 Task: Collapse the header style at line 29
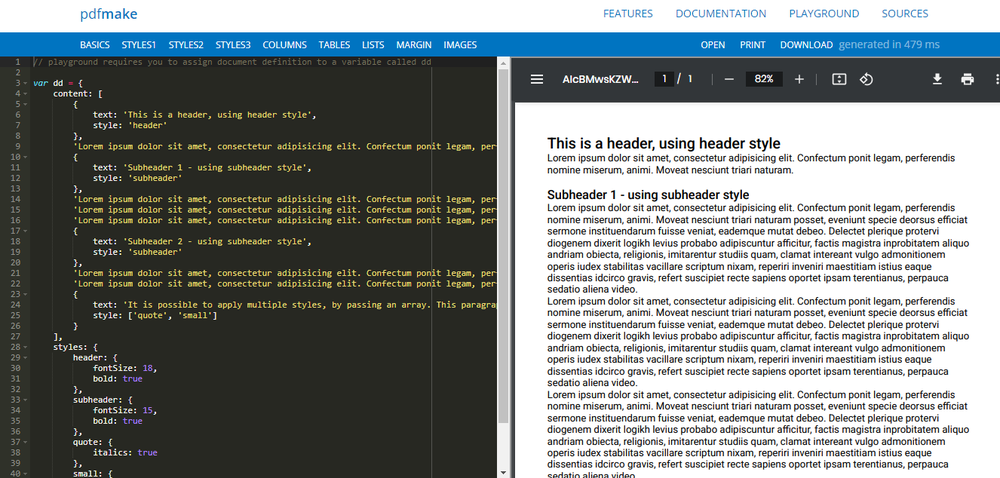click(x=26, y=358)
